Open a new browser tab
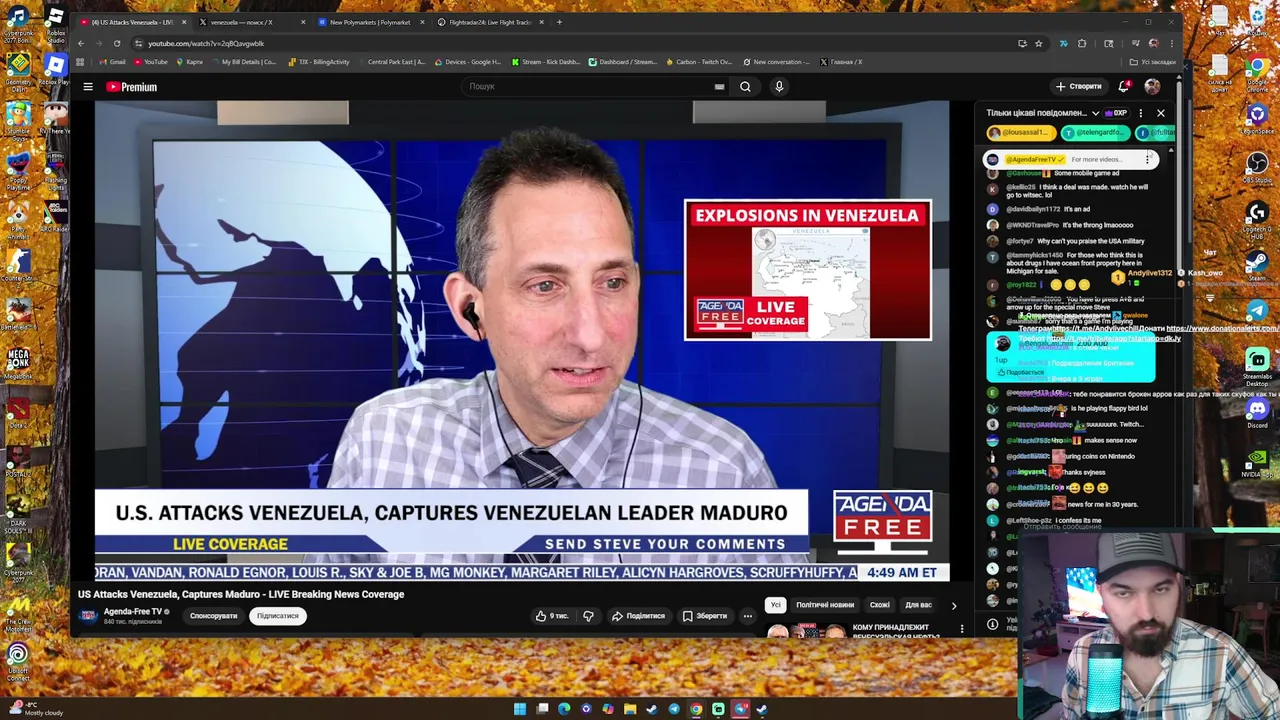1280x720 pixels. [559, 22]
